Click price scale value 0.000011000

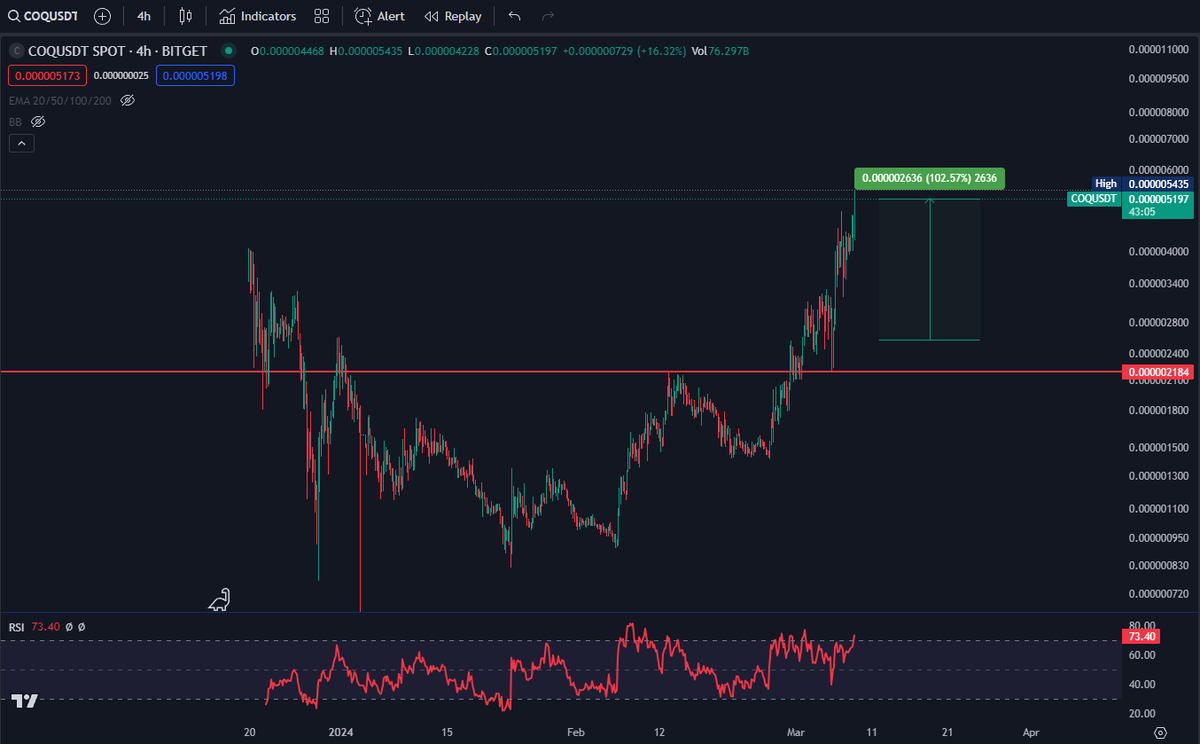coord(1159,49)
